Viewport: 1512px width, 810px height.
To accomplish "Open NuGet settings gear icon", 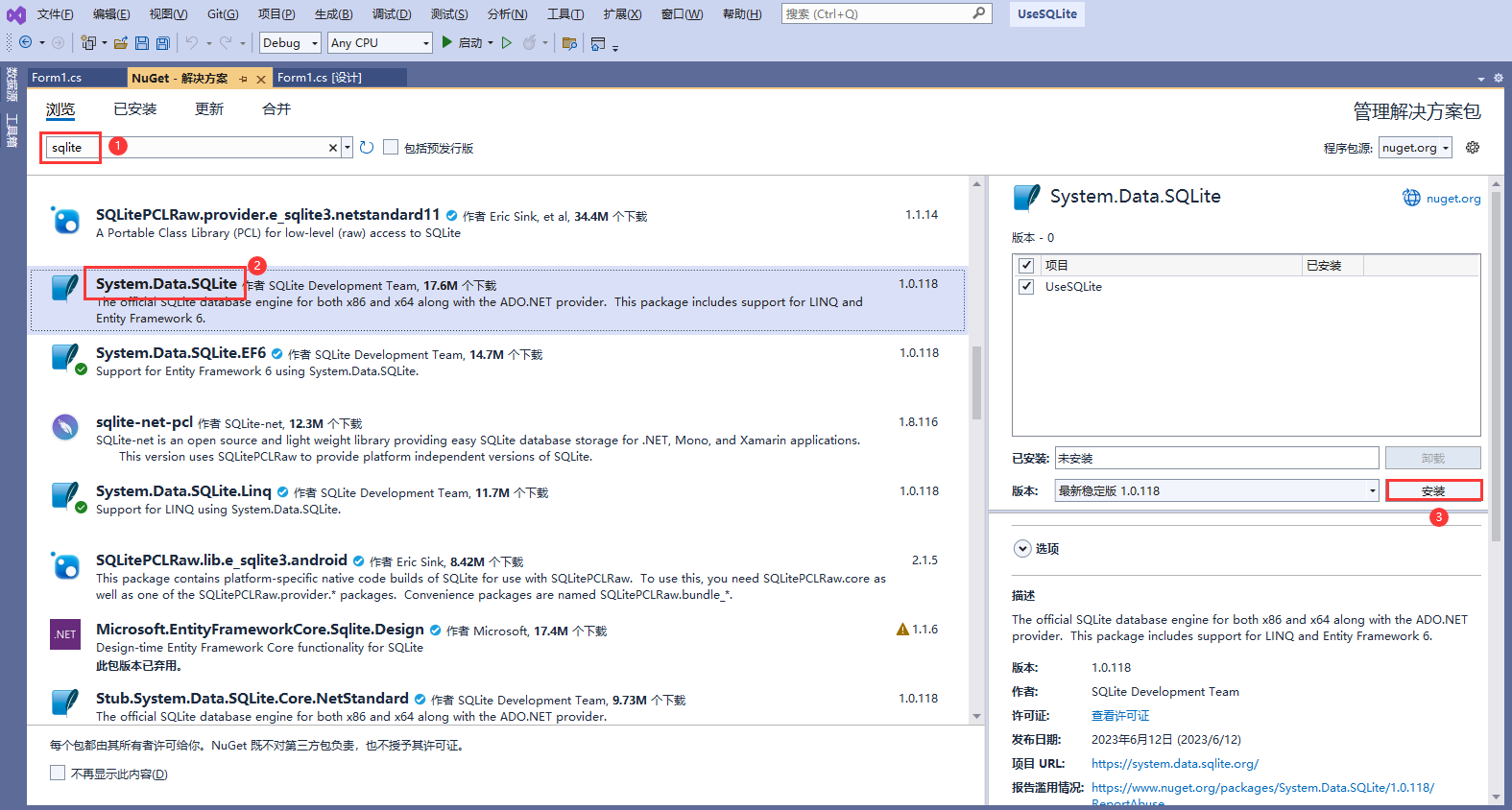I will 1473,147.
